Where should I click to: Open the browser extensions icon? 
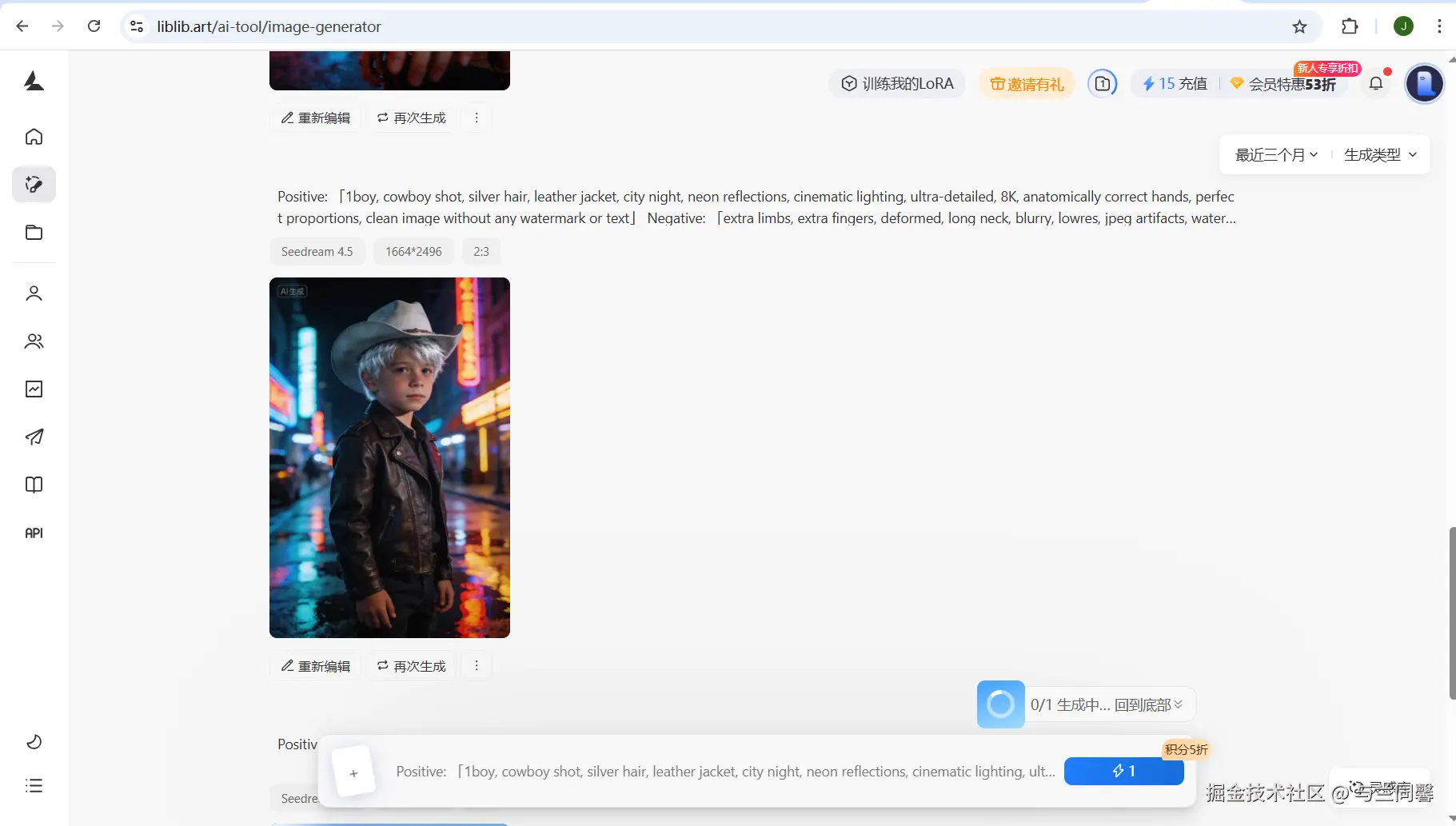(x=1350, y=26)
